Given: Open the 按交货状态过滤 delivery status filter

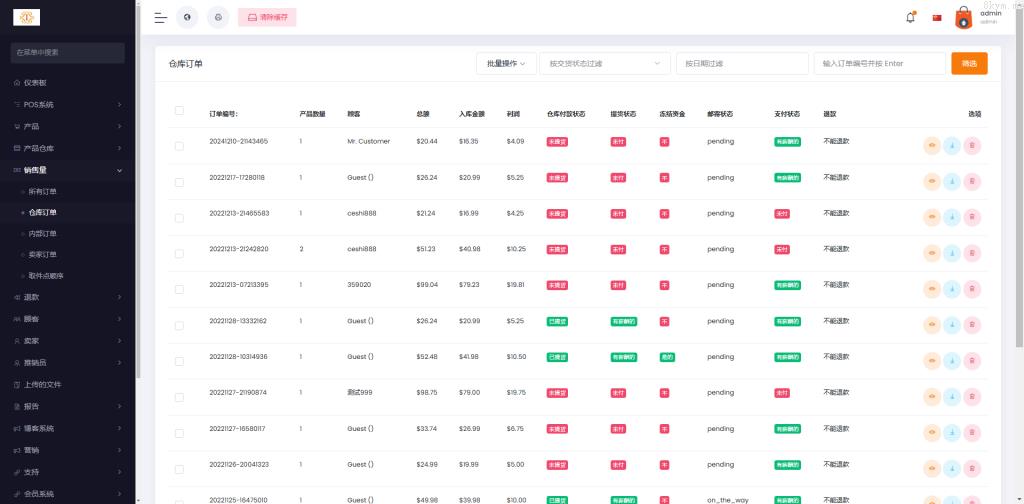Looking at the screenshot, I should click(605, 63).
